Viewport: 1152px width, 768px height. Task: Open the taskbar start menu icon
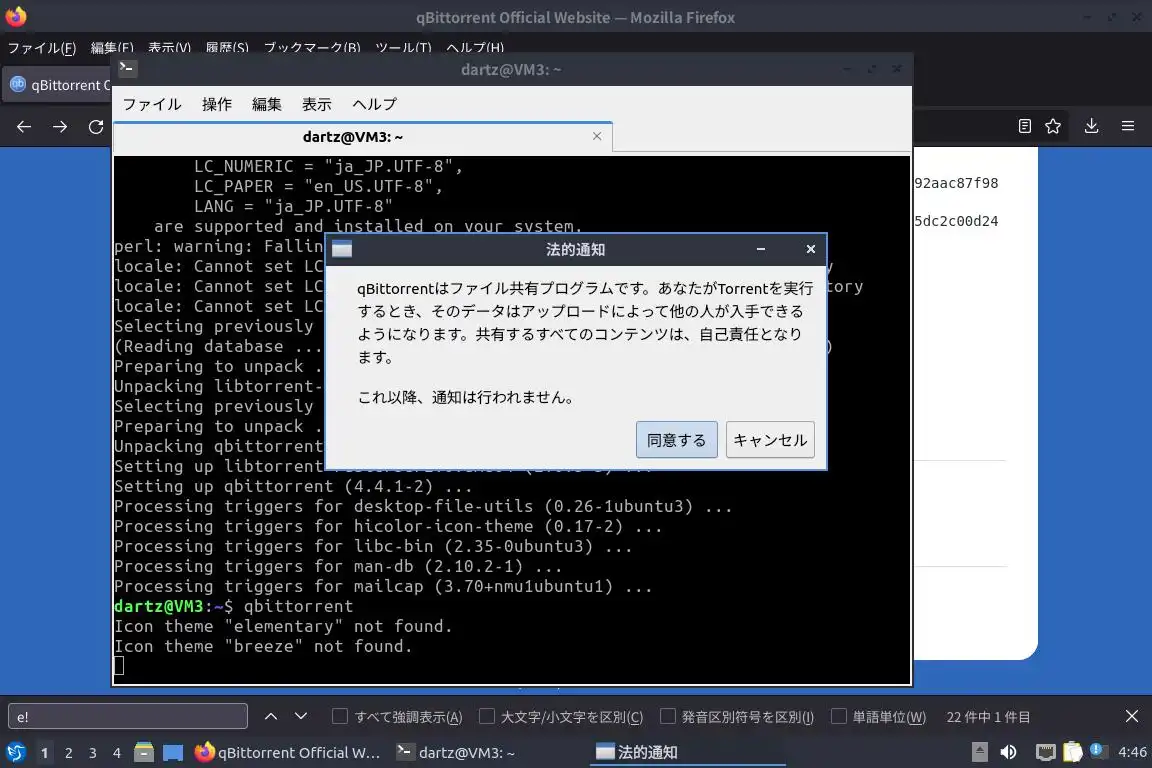point(15,753)
